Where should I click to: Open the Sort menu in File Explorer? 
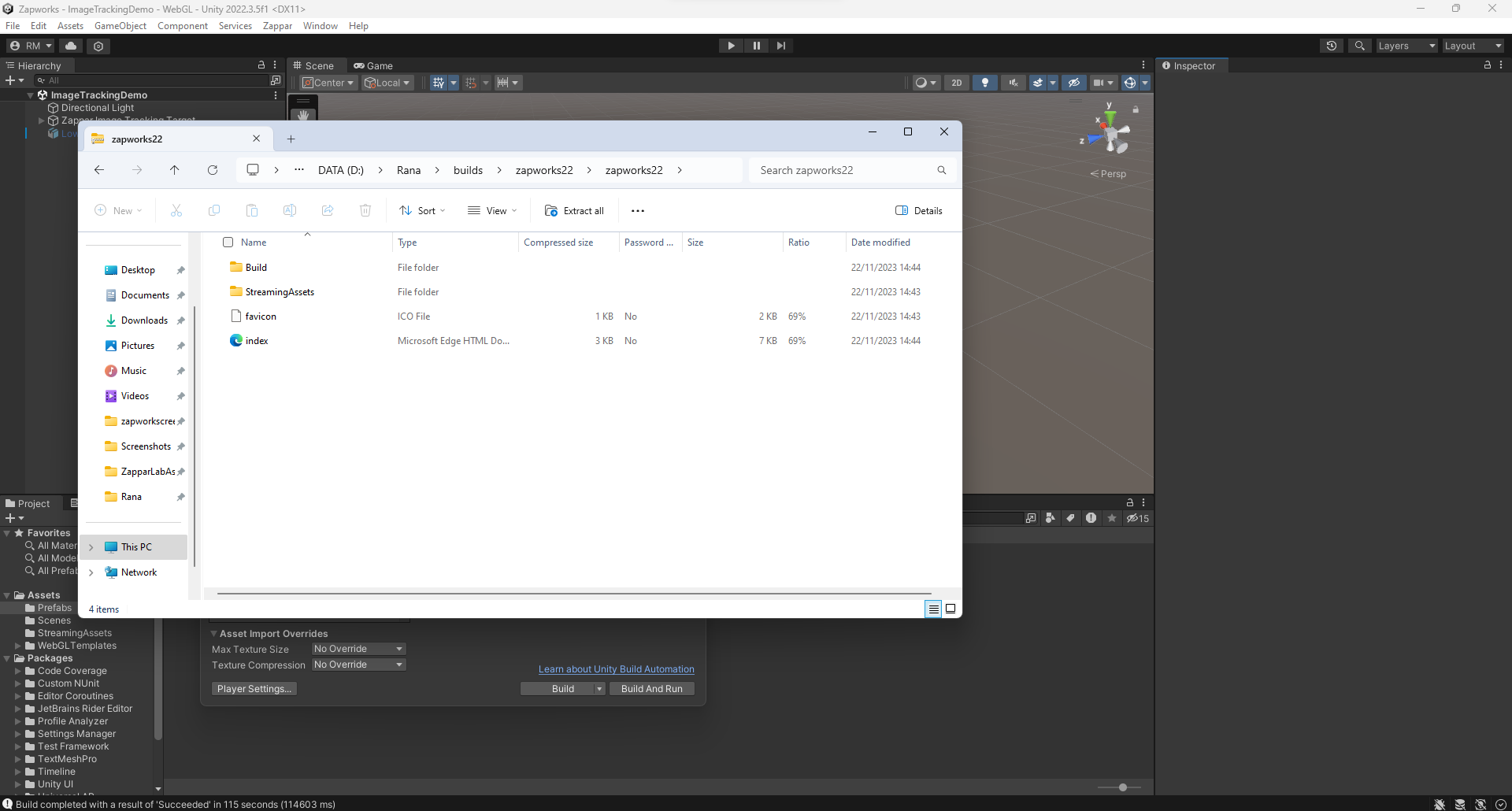pyautogui.click(x=422, y=211)
